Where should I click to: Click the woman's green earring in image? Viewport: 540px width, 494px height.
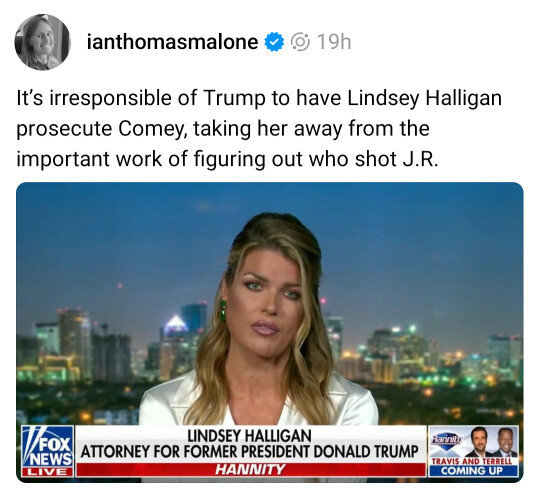223,311
